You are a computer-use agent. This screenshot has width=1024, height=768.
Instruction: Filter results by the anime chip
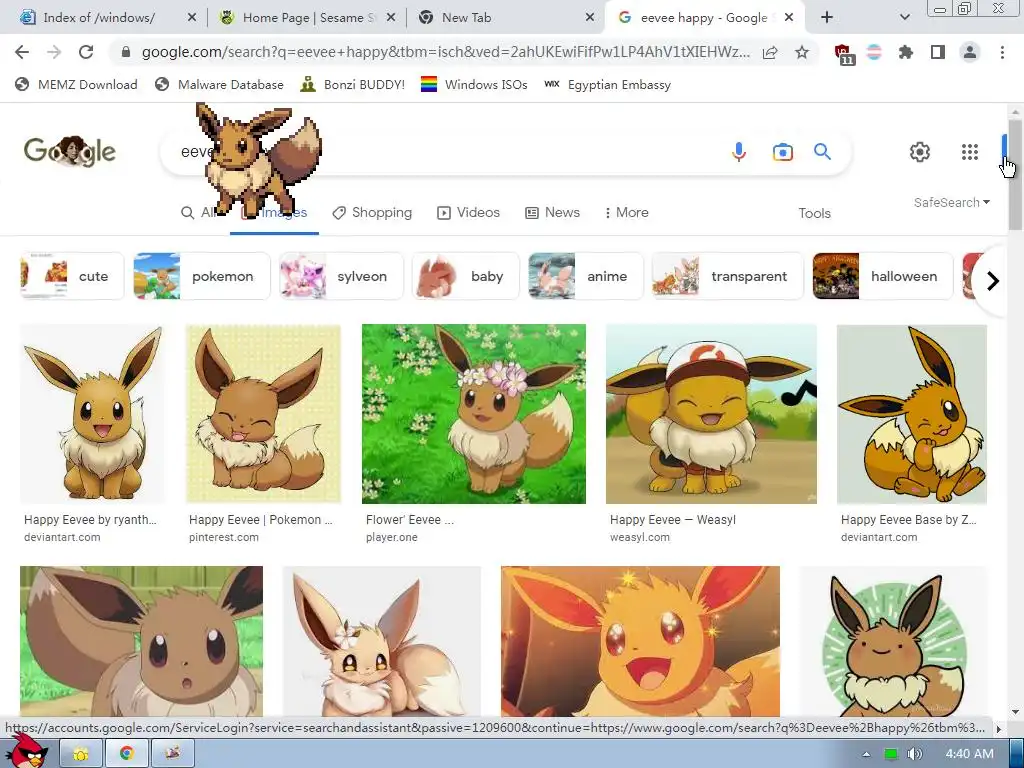(586, 276)
